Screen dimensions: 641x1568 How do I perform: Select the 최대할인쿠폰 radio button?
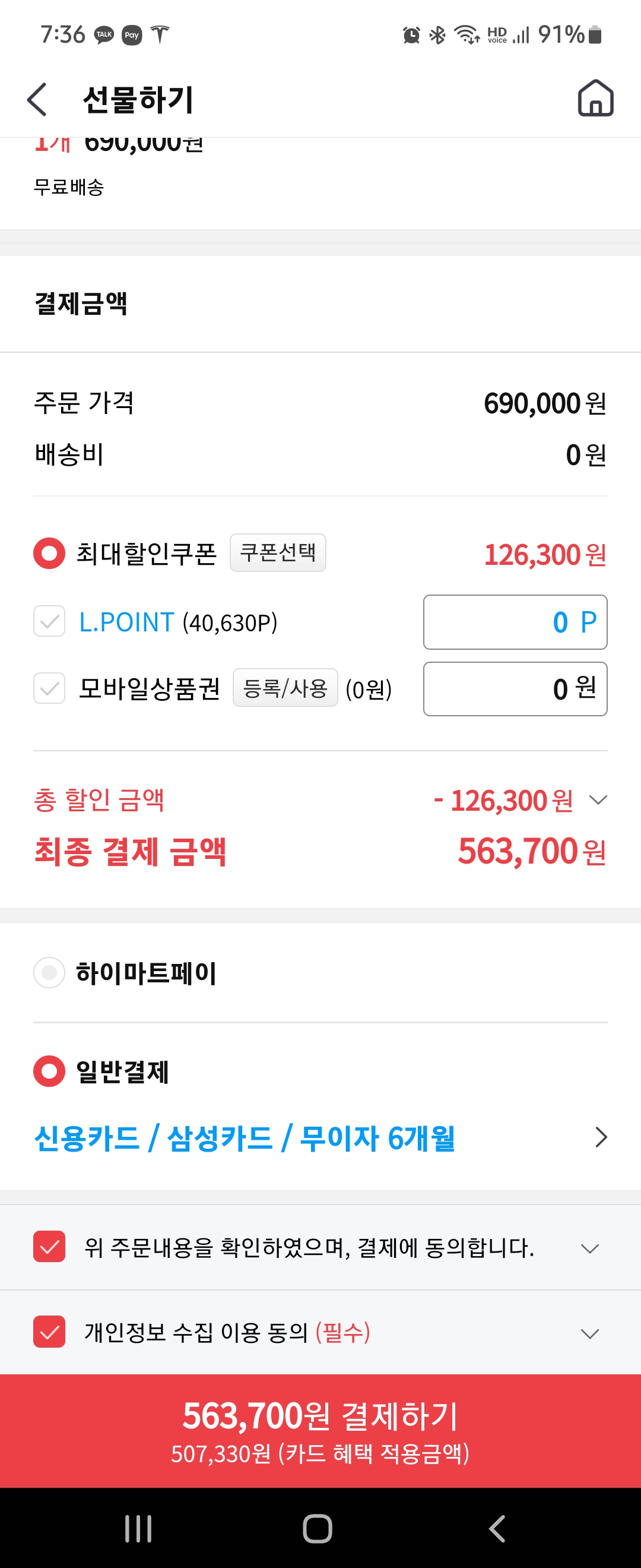tap(49, 554)
